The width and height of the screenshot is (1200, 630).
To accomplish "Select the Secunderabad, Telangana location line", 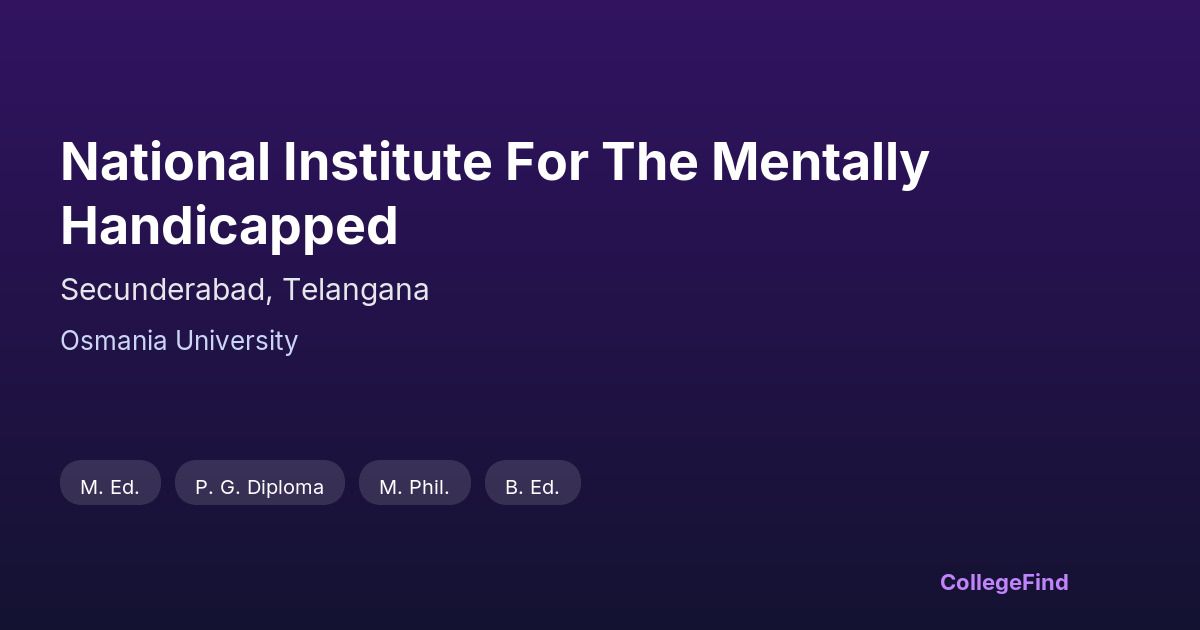I will pyautogui.click(x=244, y=290).
